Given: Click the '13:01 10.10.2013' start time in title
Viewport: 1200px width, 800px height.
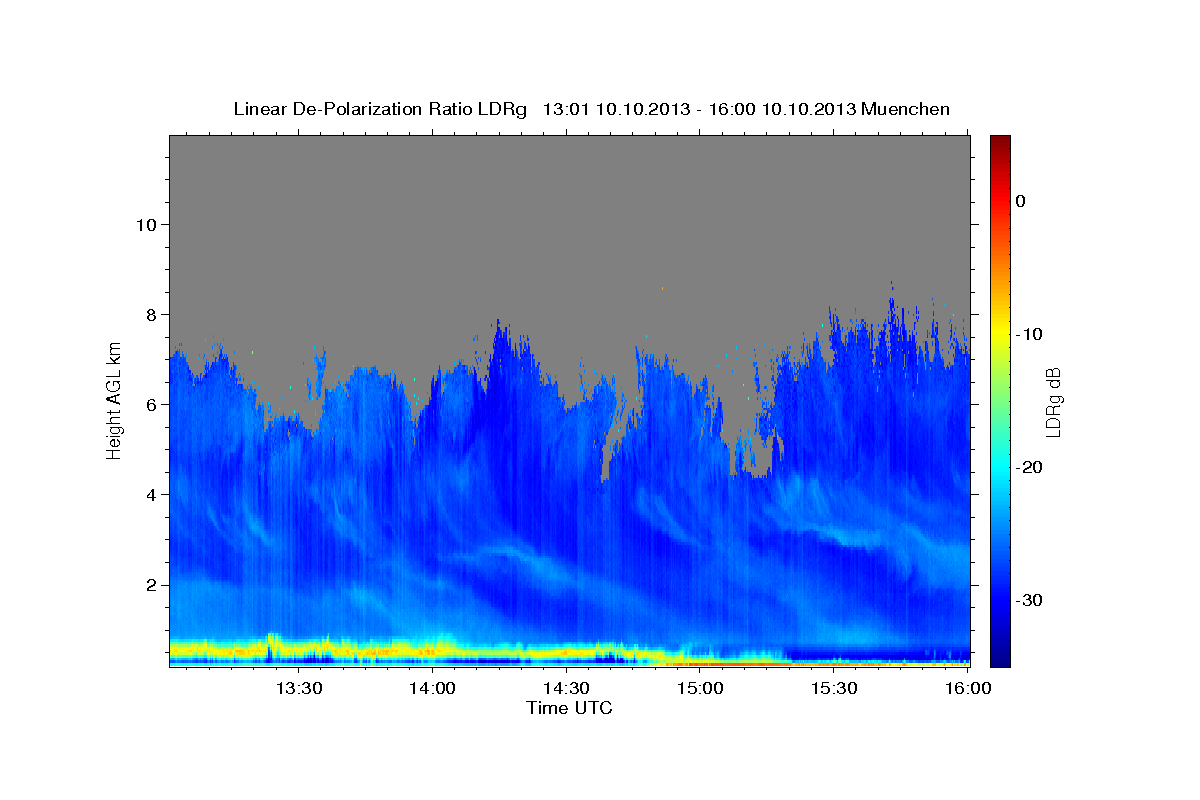Looking at the screenshot, I should [616, 109].
